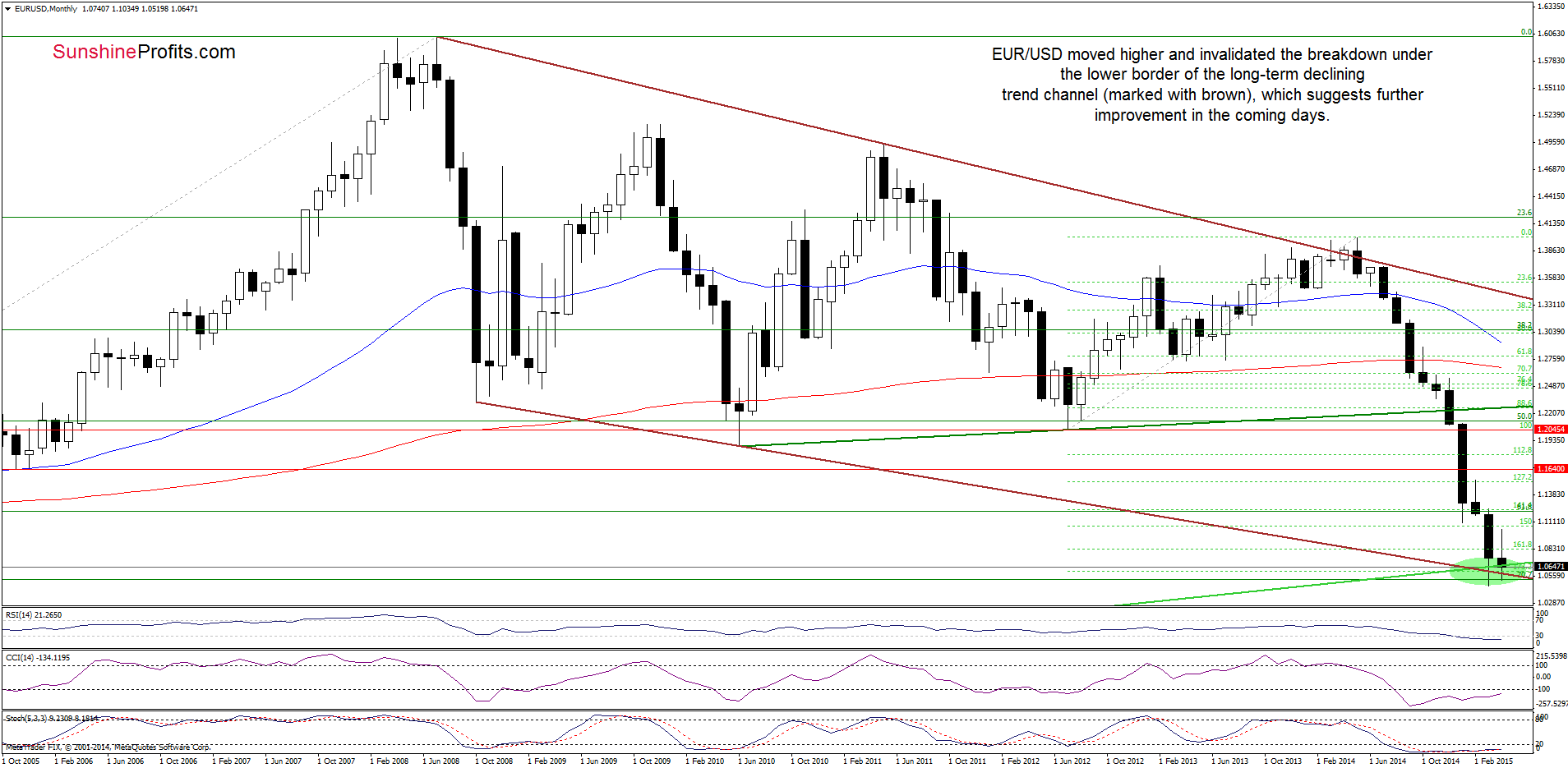Click the 1 Feb 2008 date label

tap(389, 761)
